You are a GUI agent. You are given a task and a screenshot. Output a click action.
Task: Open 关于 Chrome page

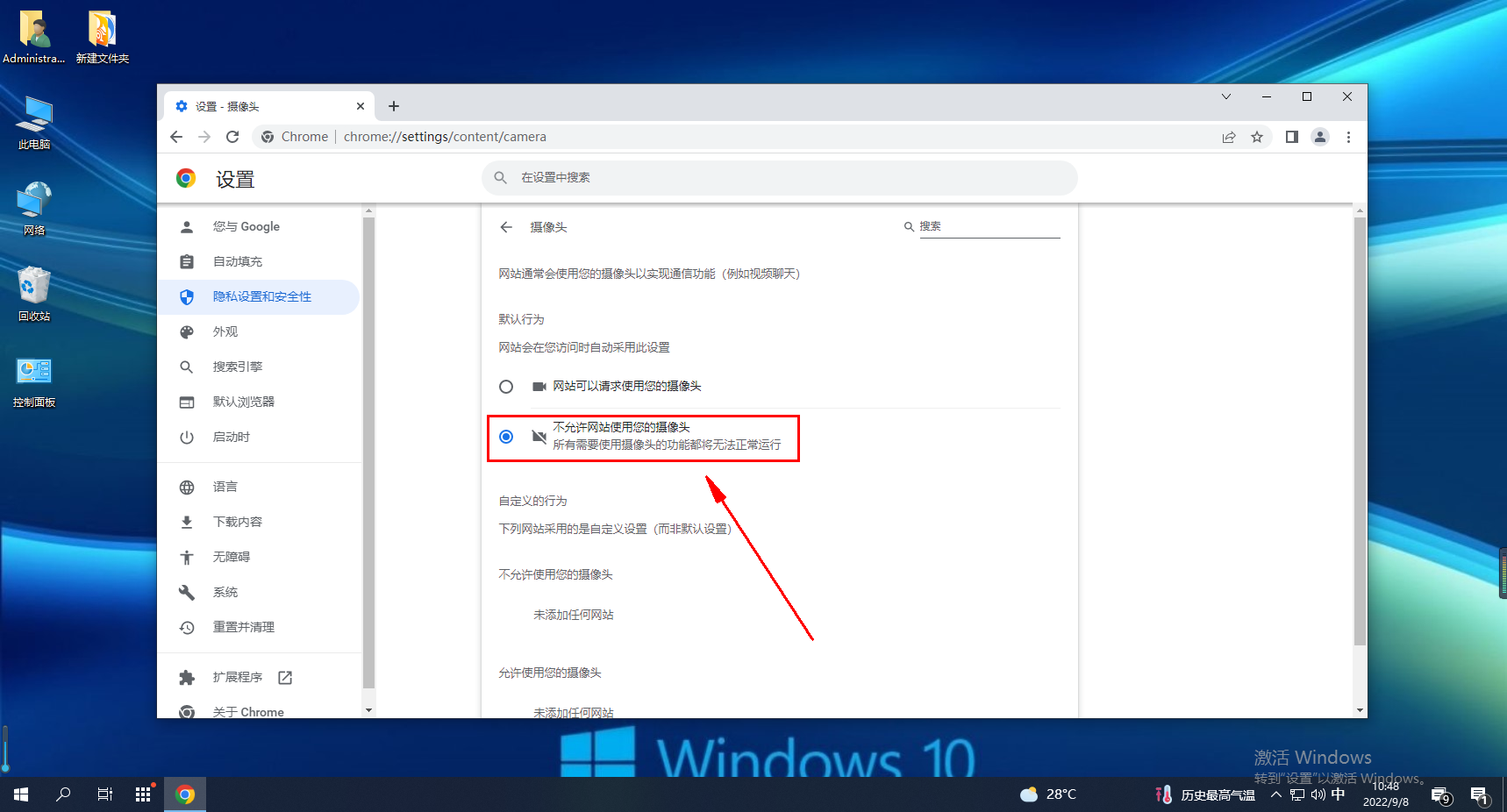click(248, 711)
